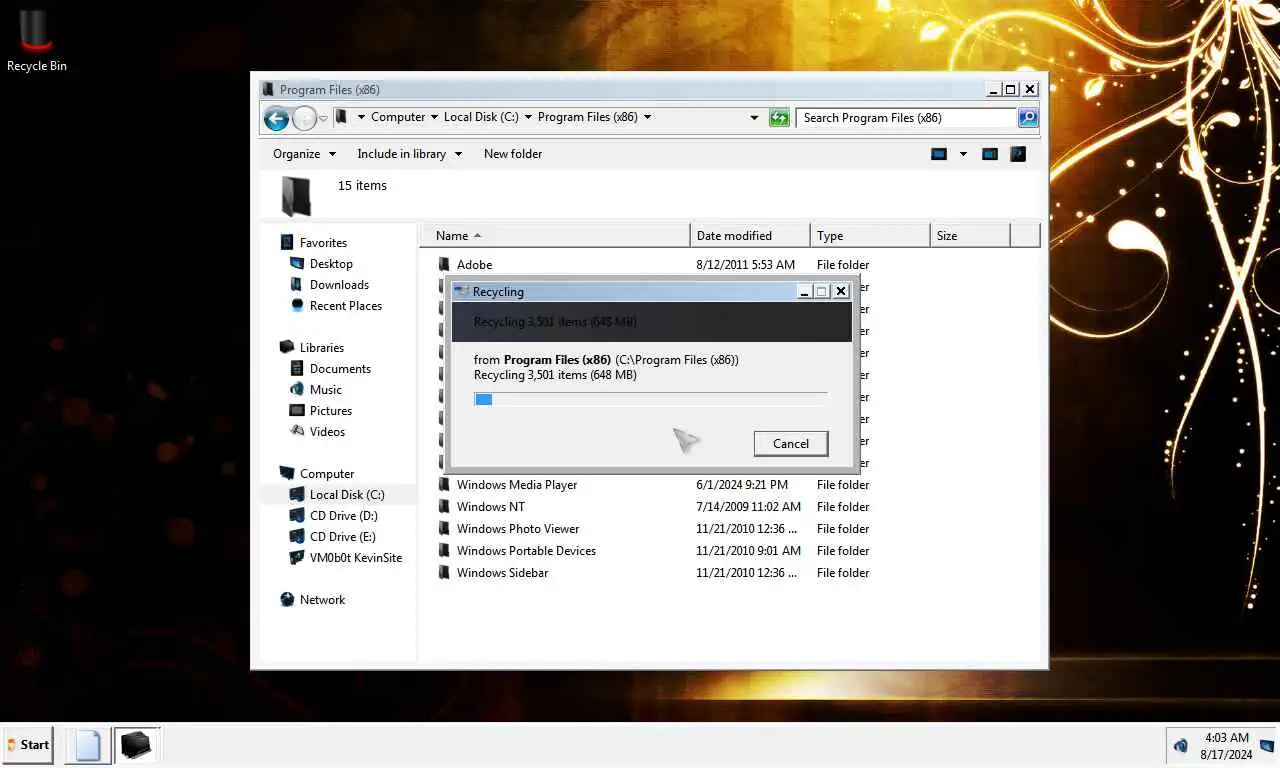Click the green Refresh button
This screenshot has height=768, width=1280.
pyautogui.click(x=779, y=118)
